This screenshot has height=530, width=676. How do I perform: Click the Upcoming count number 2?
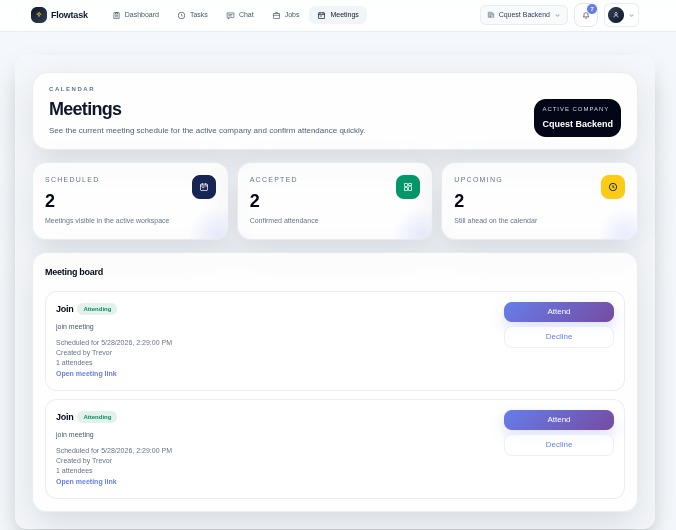[x=459, y=201]
